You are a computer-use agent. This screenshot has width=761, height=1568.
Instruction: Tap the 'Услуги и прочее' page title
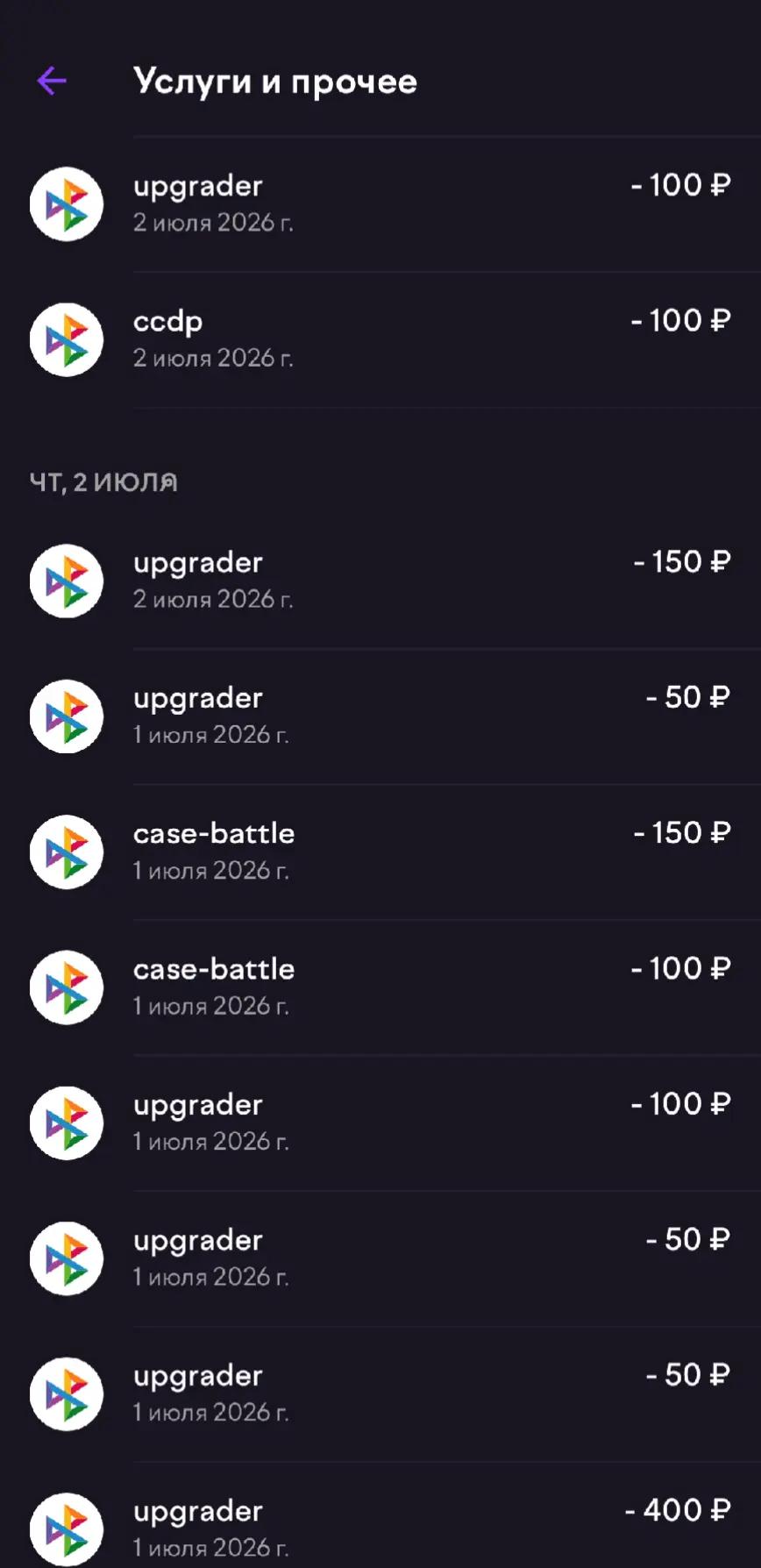(x=275, y=82)
